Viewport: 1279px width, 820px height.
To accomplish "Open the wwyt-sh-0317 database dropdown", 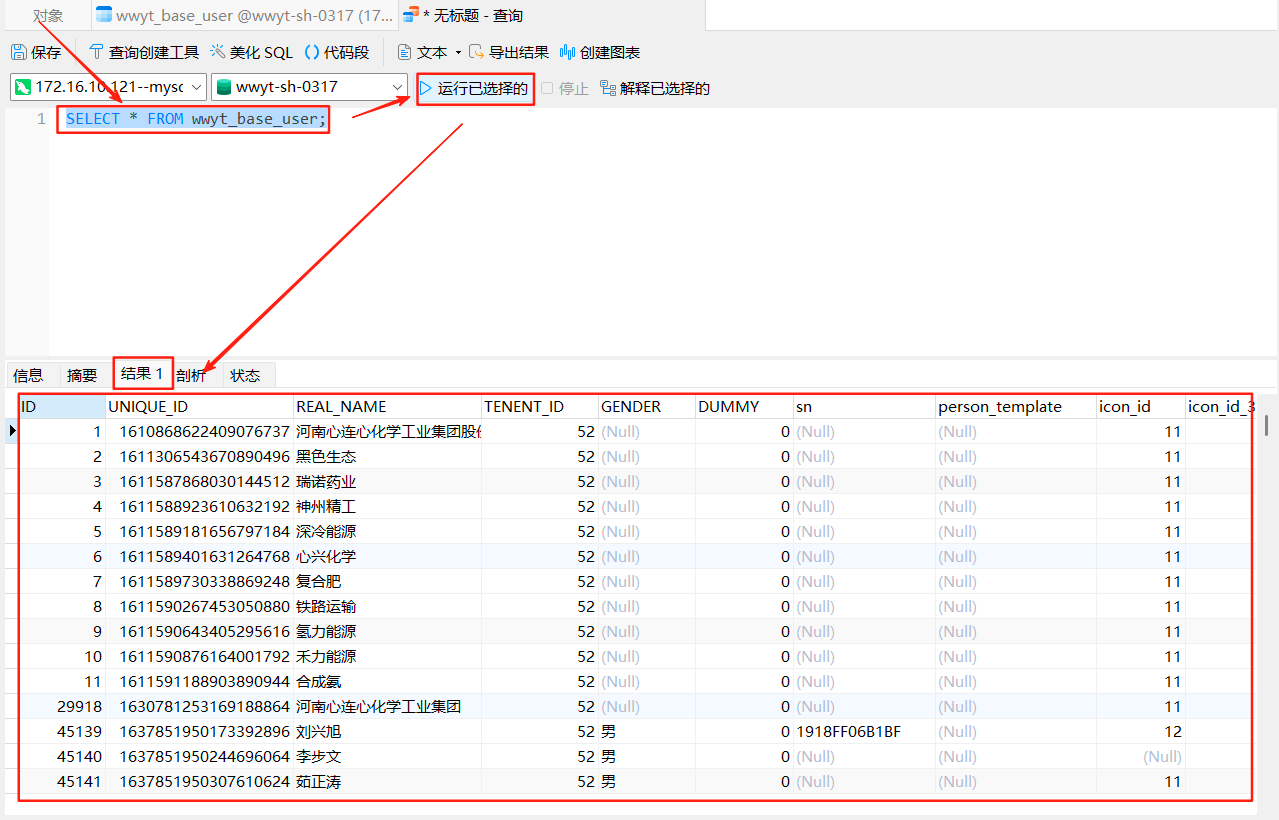I will 310,87.
